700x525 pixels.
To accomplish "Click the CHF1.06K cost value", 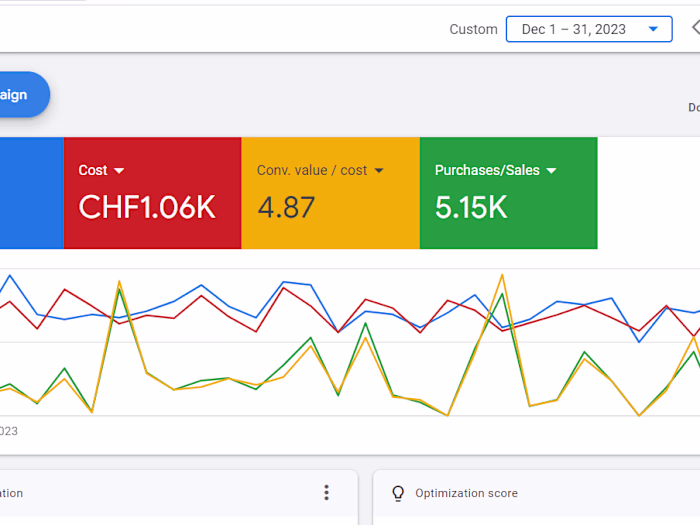I will [147, 207].
